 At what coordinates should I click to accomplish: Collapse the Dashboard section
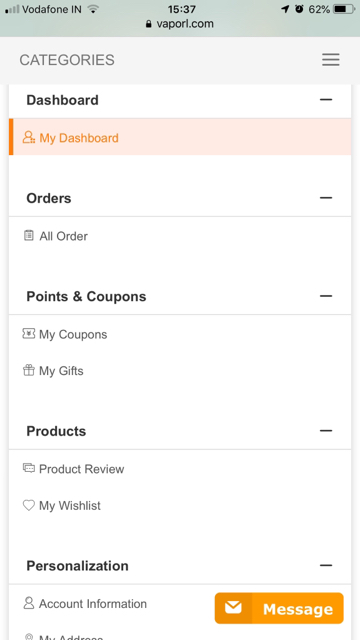tap(326, 100)
